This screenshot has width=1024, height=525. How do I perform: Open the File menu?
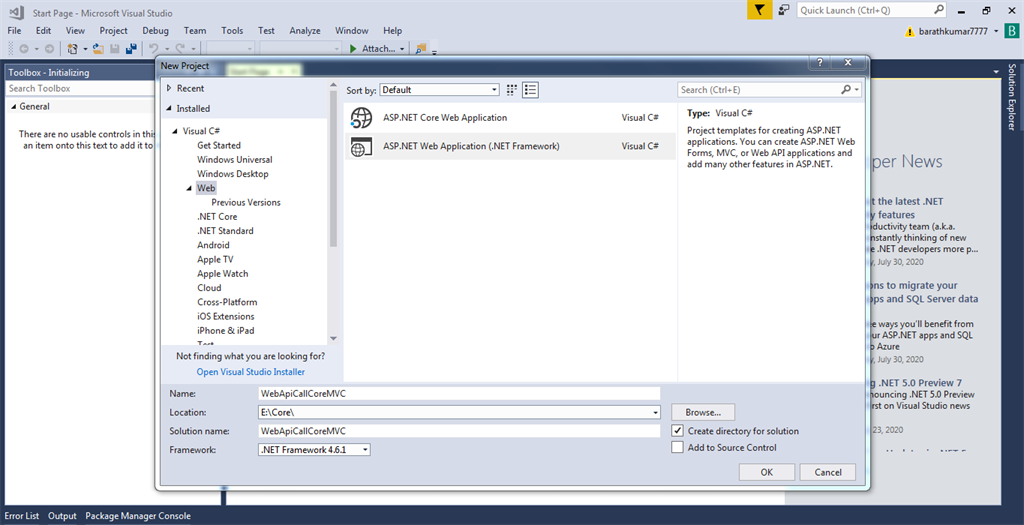[x=14, y=31]
